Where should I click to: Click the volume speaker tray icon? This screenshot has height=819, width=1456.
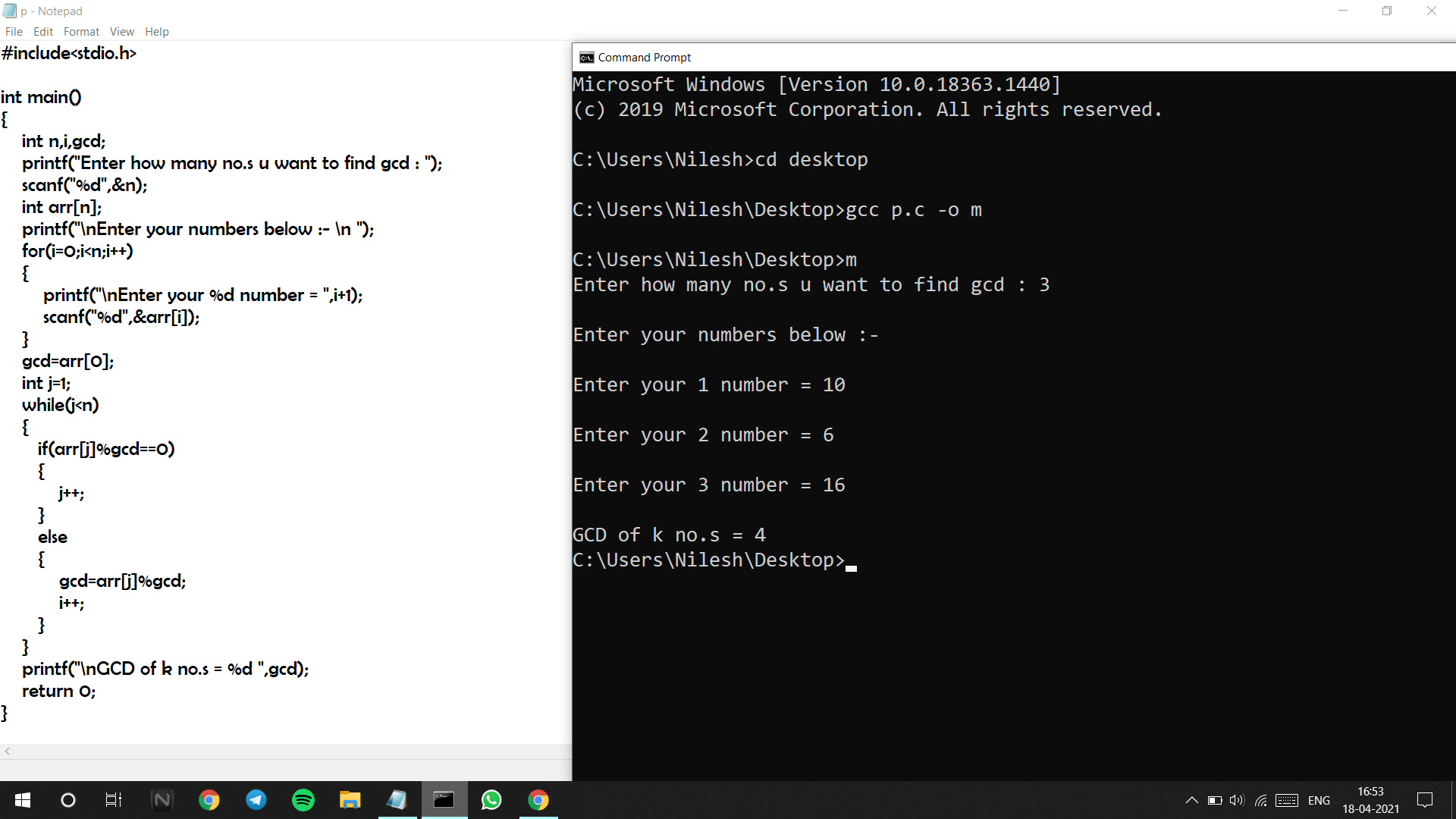[x=1237, y=800]
